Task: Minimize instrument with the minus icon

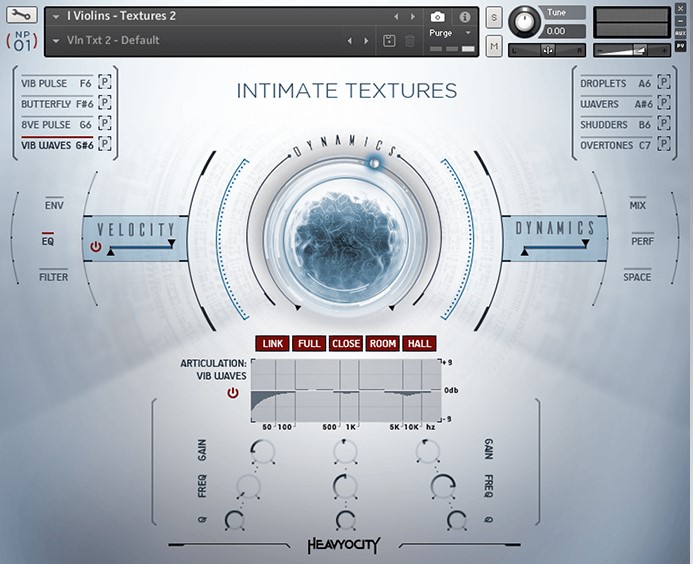Action: [x=681, y=21]
